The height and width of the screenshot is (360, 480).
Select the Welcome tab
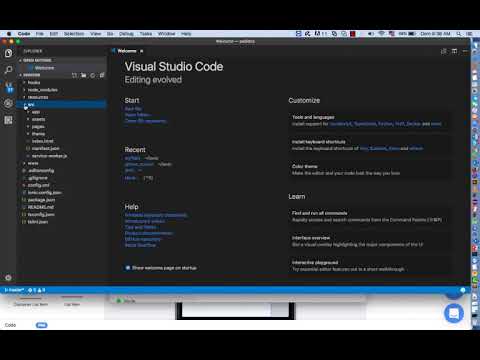click(x=127, y=51)
